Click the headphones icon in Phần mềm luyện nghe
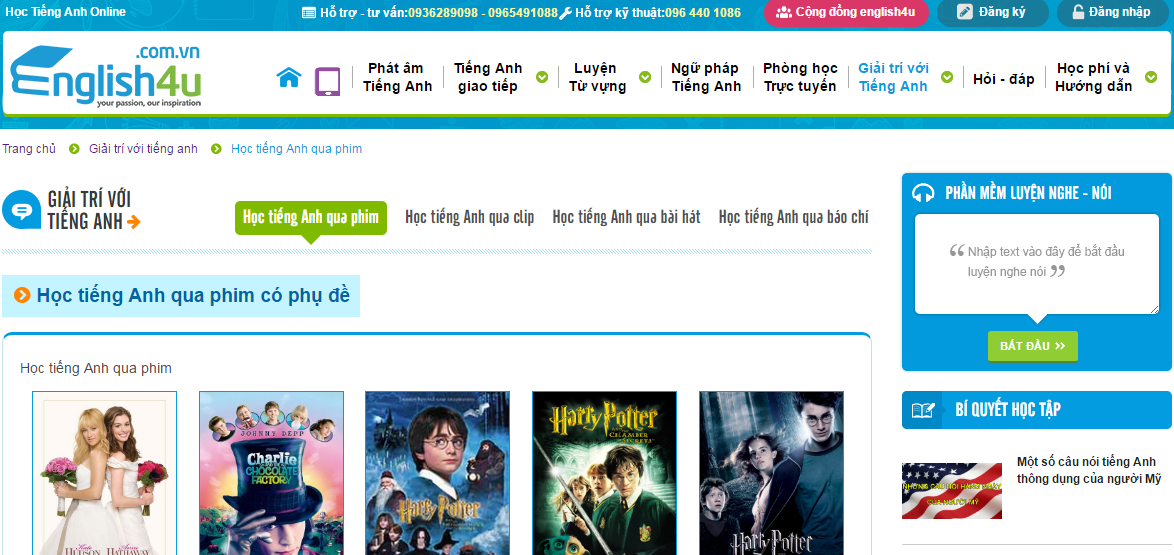1174x555 pixels. [x=923, y=193]
